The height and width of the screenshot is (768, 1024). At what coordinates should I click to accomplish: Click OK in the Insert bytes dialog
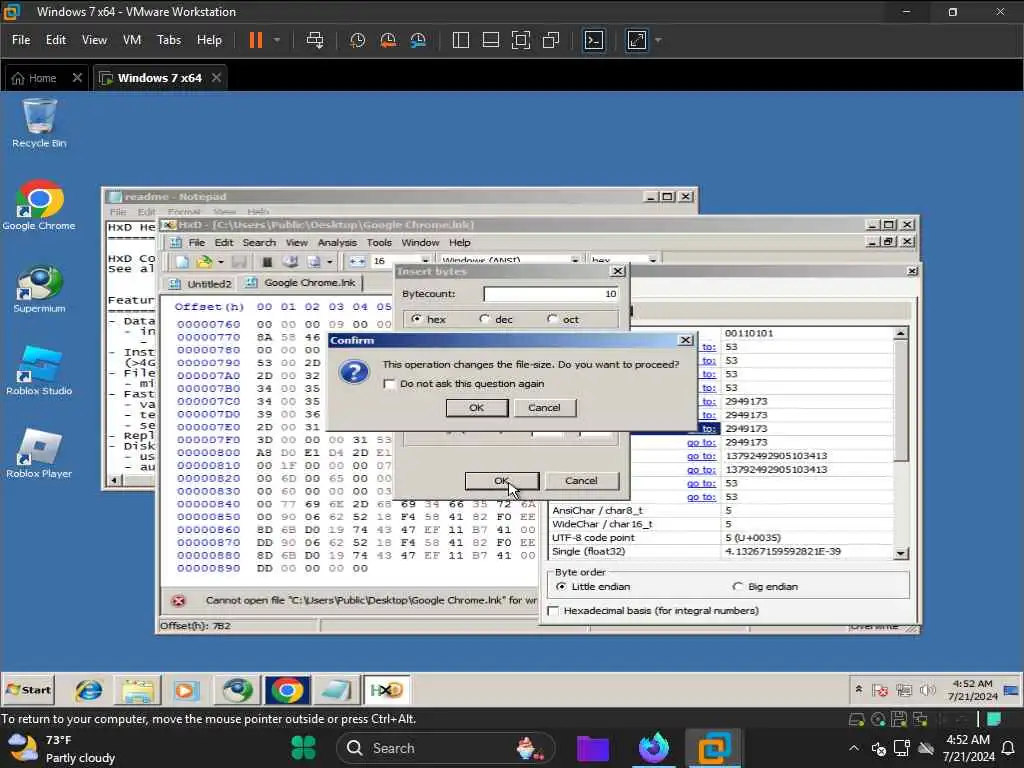pyautogui.click(x=502, y=481)
